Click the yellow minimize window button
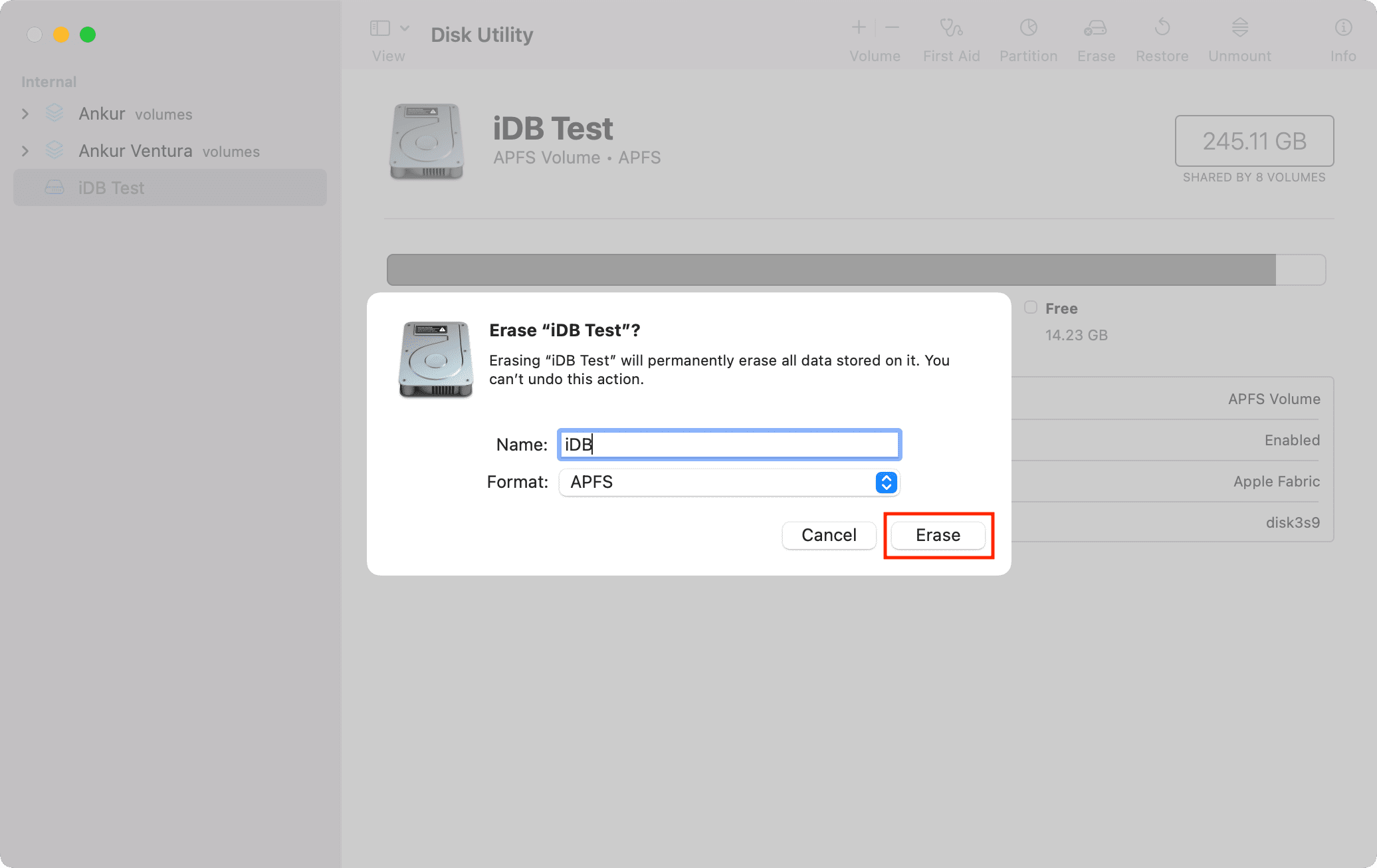 (x=61, y=35)
